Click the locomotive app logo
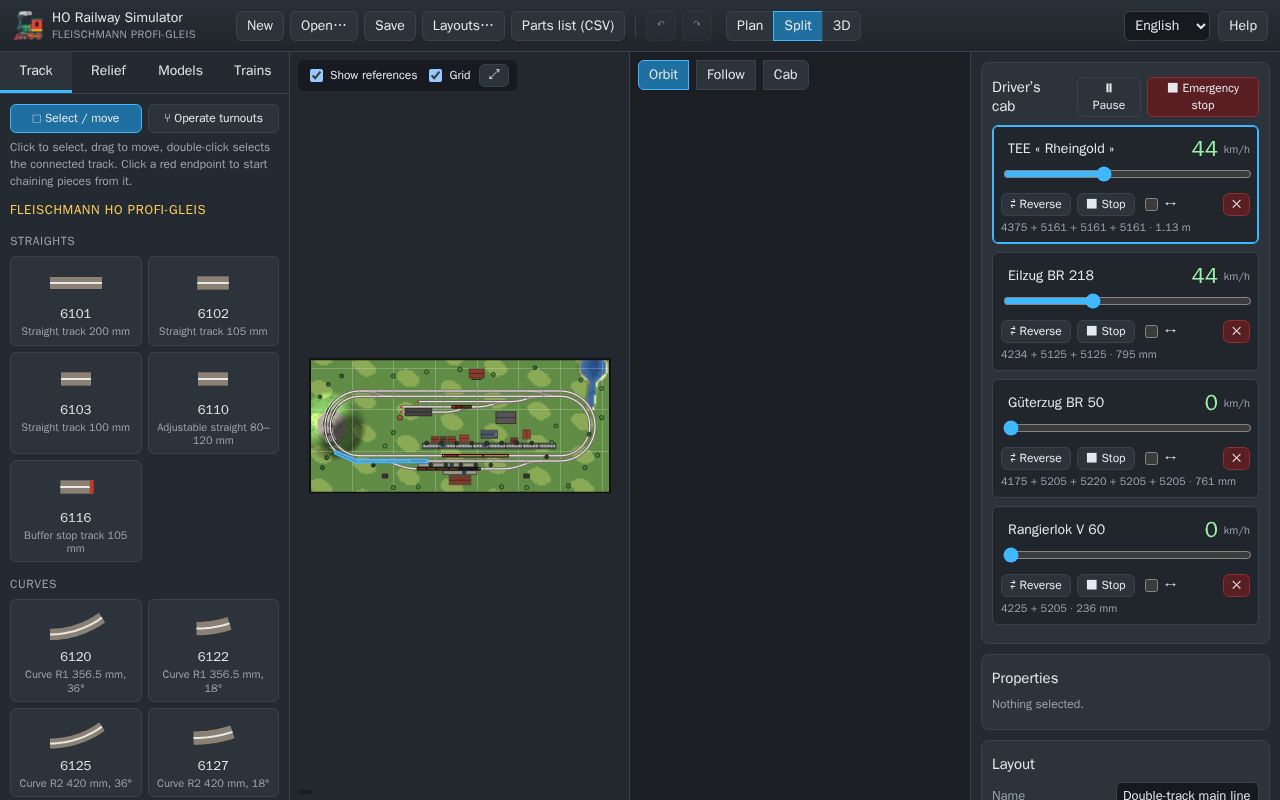This screenshot has height=800, width=1280. [28, 26]
